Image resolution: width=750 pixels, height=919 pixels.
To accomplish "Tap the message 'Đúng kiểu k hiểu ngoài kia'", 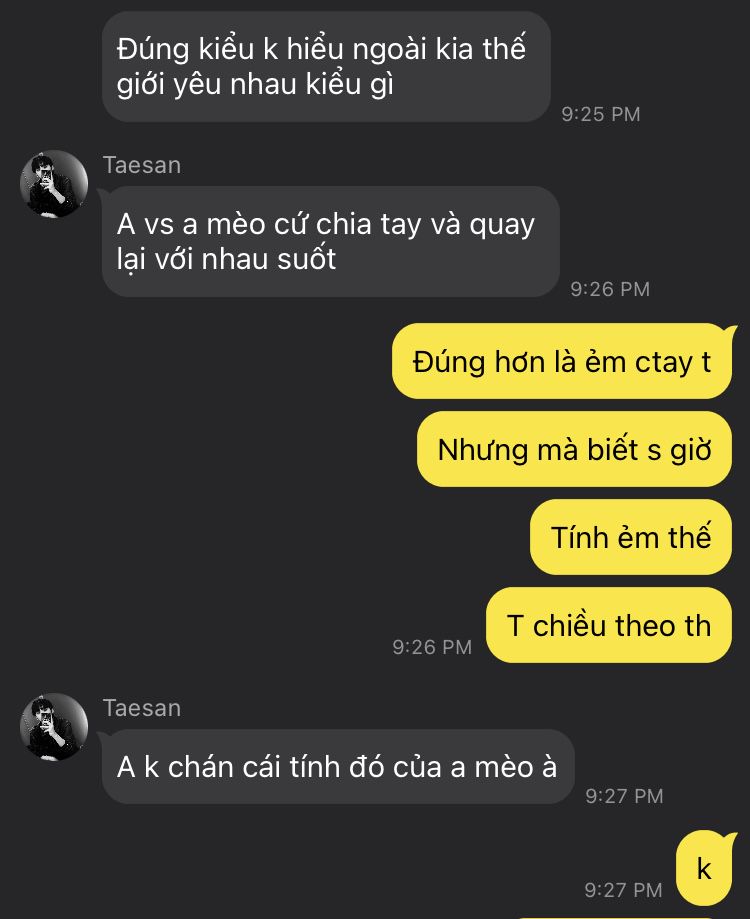I will tap(326, 66).
